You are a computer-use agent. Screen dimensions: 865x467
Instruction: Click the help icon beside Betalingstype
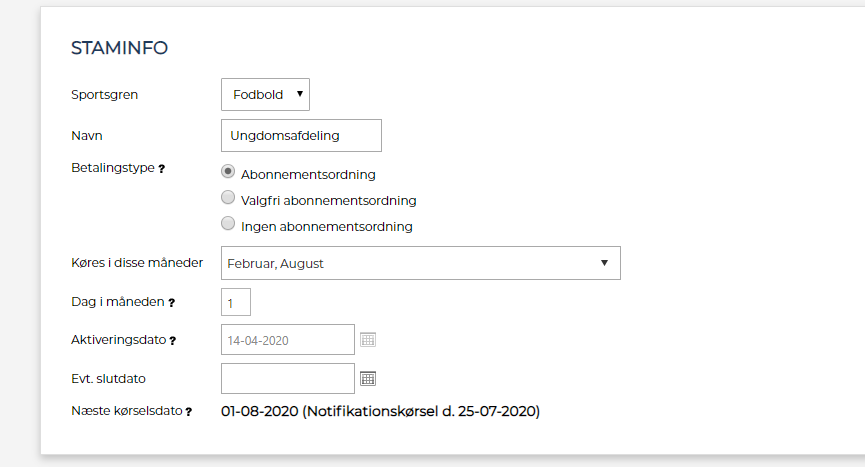(162, 169)
